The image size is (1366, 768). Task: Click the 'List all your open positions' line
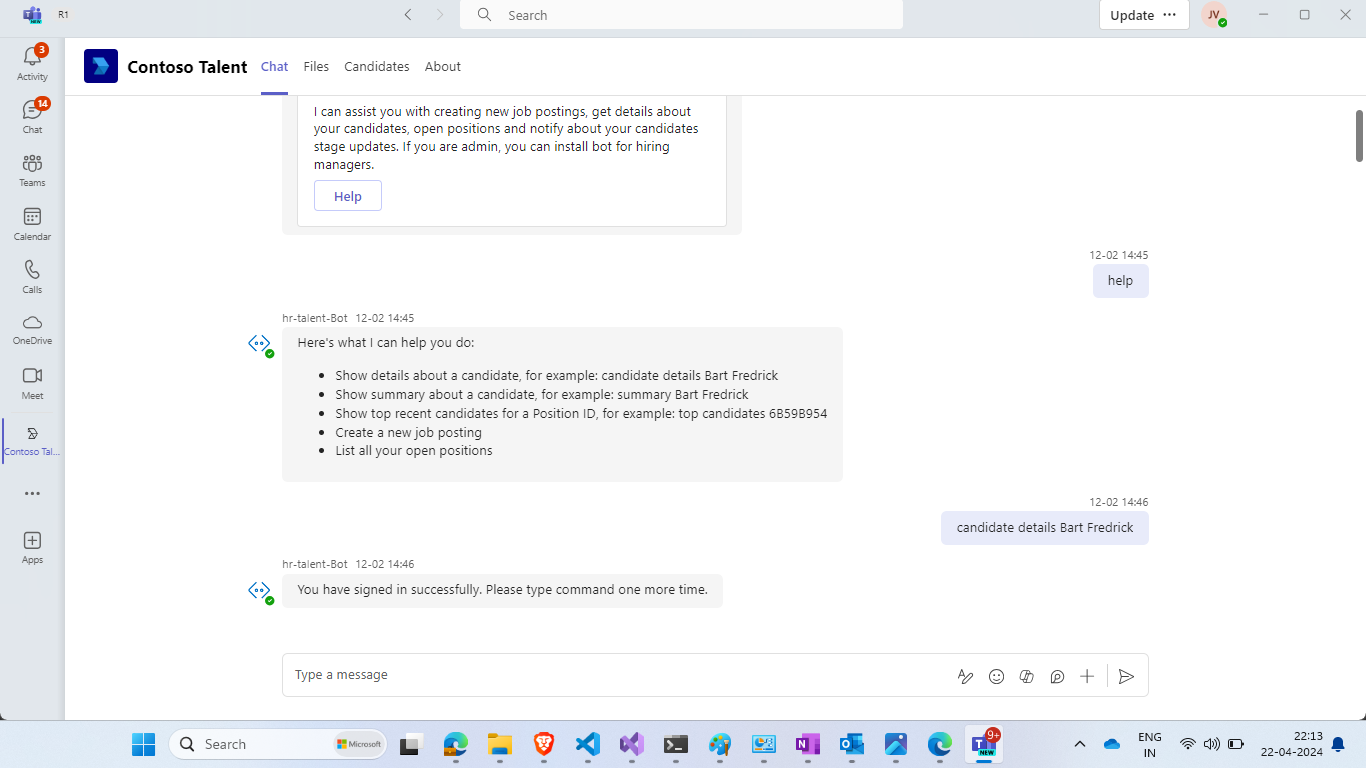(414, 451)
